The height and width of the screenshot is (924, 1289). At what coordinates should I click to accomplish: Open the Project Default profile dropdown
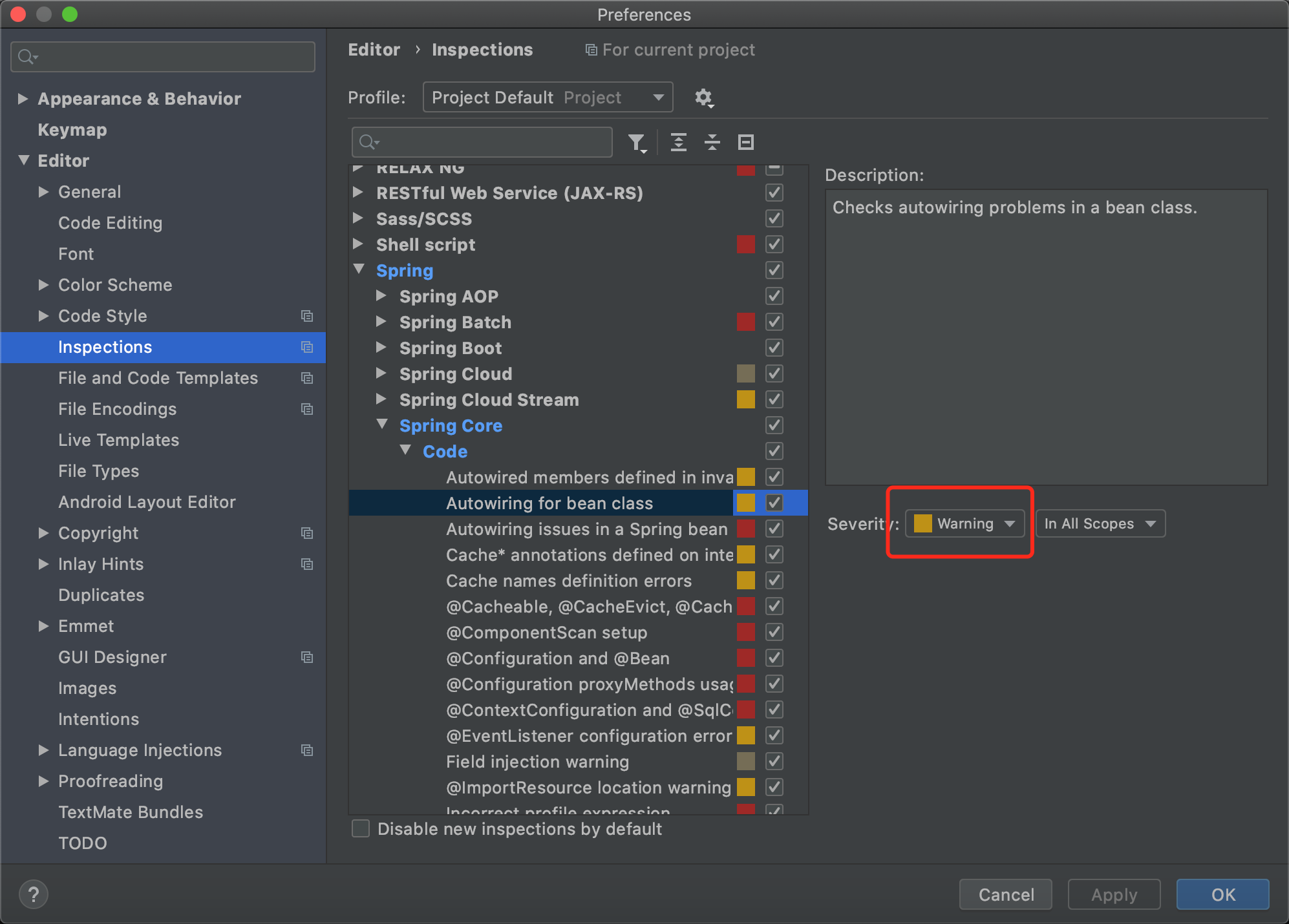(548, 98)
